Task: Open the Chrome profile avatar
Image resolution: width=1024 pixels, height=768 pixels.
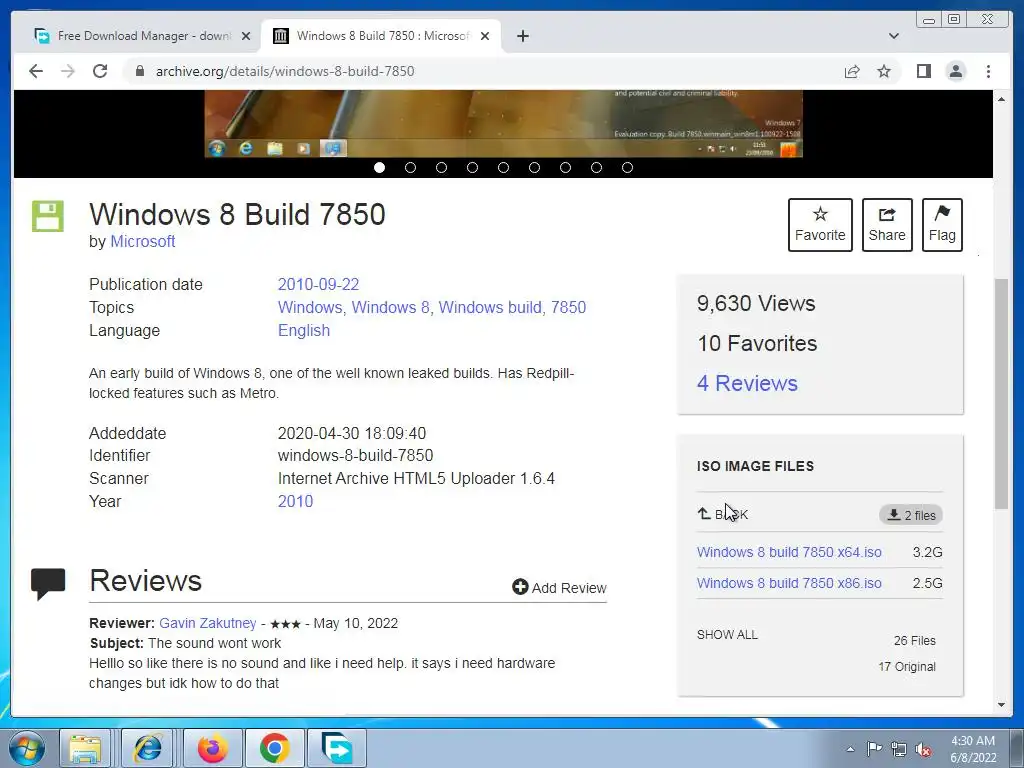Action: [x=955, y=71]
